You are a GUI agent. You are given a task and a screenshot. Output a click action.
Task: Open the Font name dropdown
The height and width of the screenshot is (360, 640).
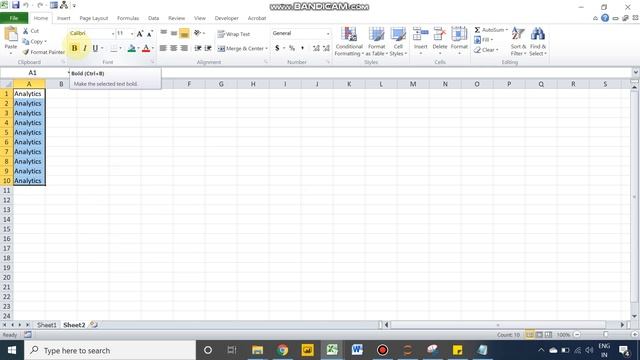click(113, 33)
